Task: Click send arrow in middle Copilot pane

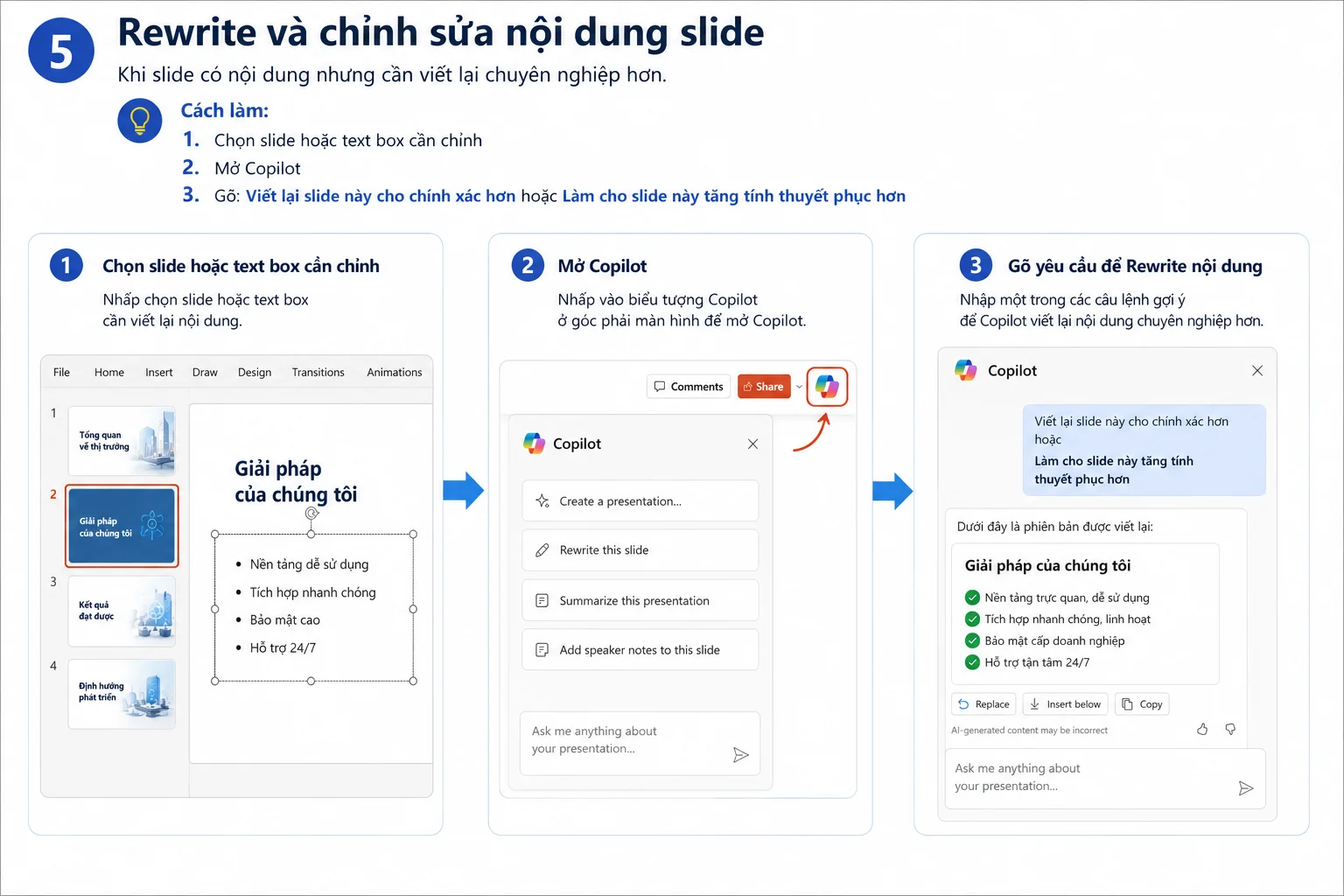Action: tap(740, 755)
